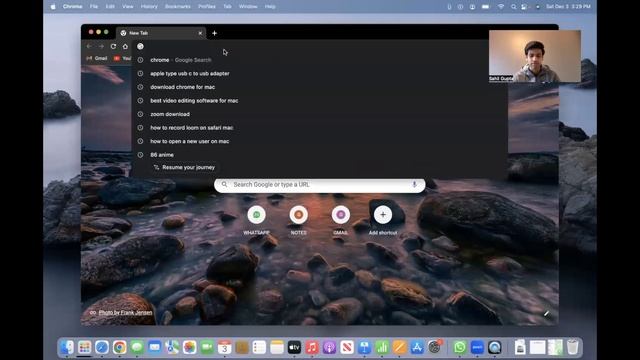
Task: Choose "how to open a new user on mac"
Action: click(x=319, y=141)
